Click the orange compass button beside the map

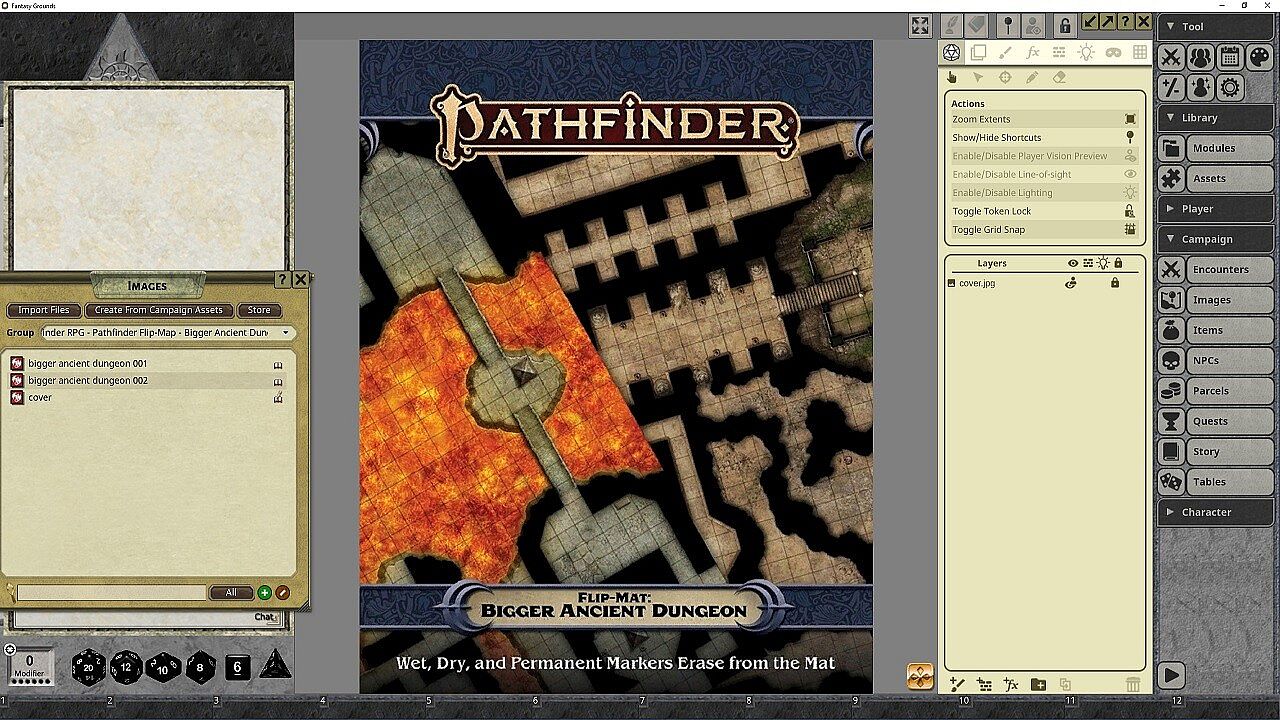(920, 677)
